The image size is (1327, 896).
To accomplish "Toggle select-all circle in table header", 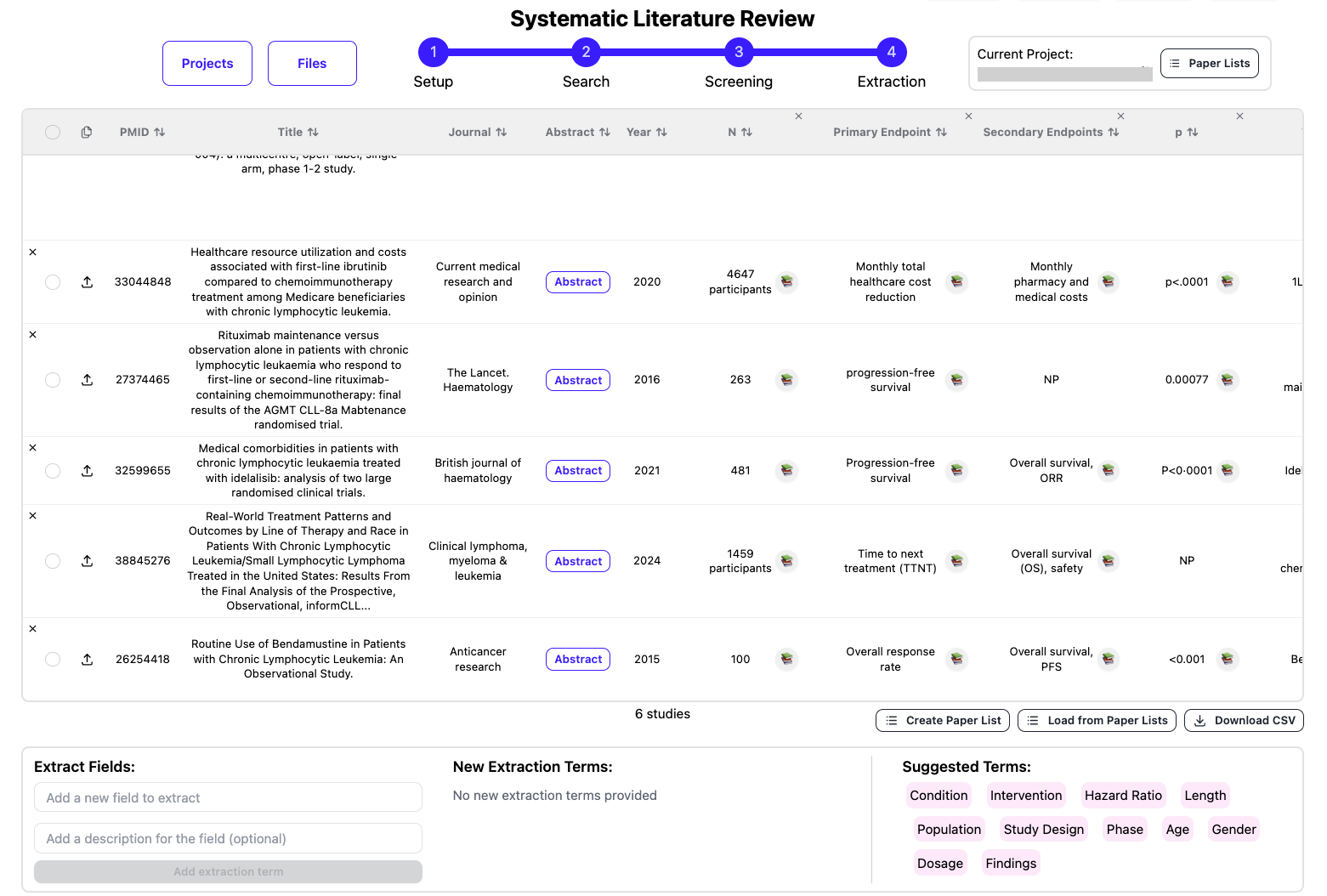I will point(53,133).
